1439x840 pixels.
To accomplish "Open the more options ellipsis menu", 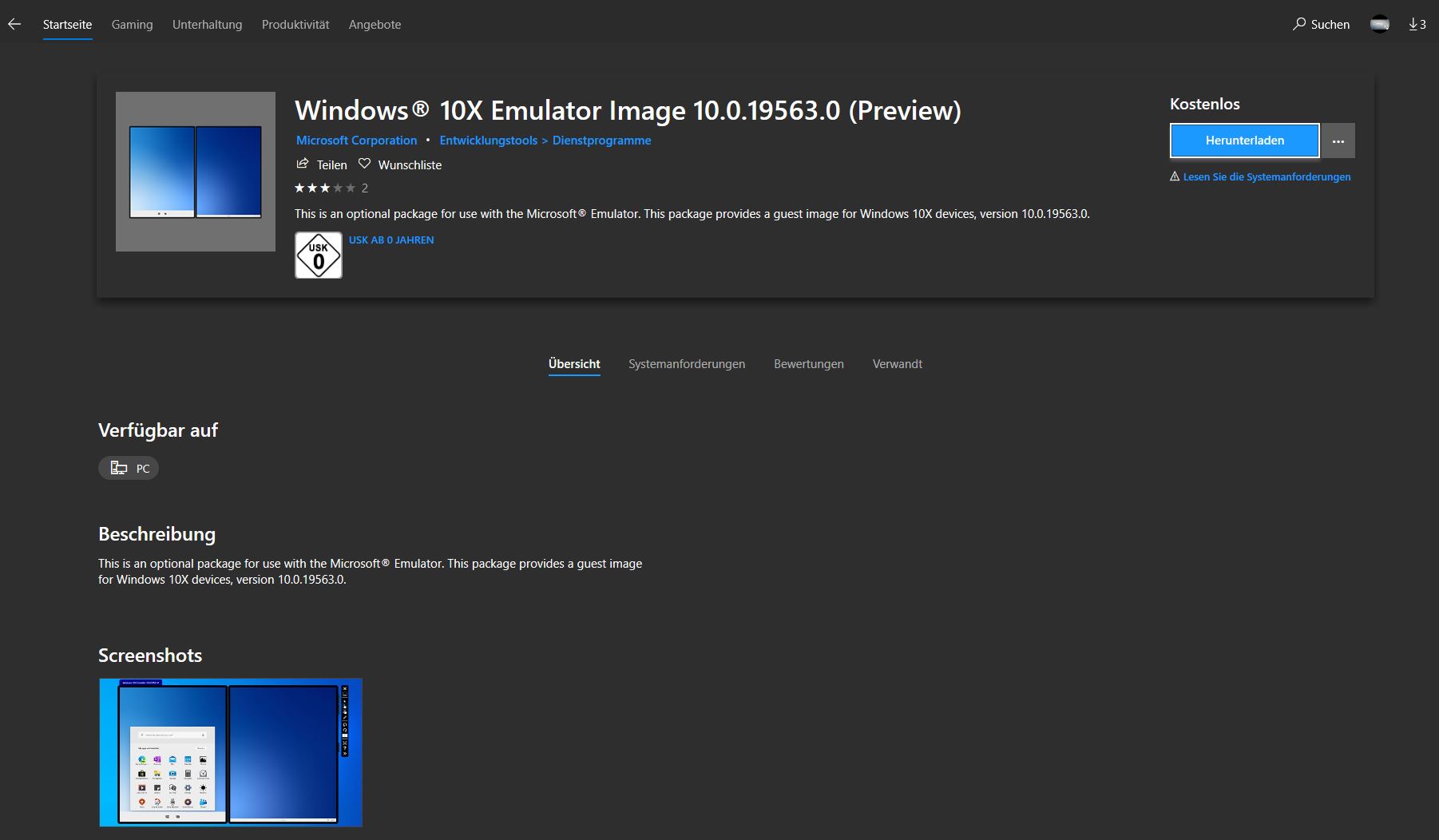I will click(x=1338, y=141).
